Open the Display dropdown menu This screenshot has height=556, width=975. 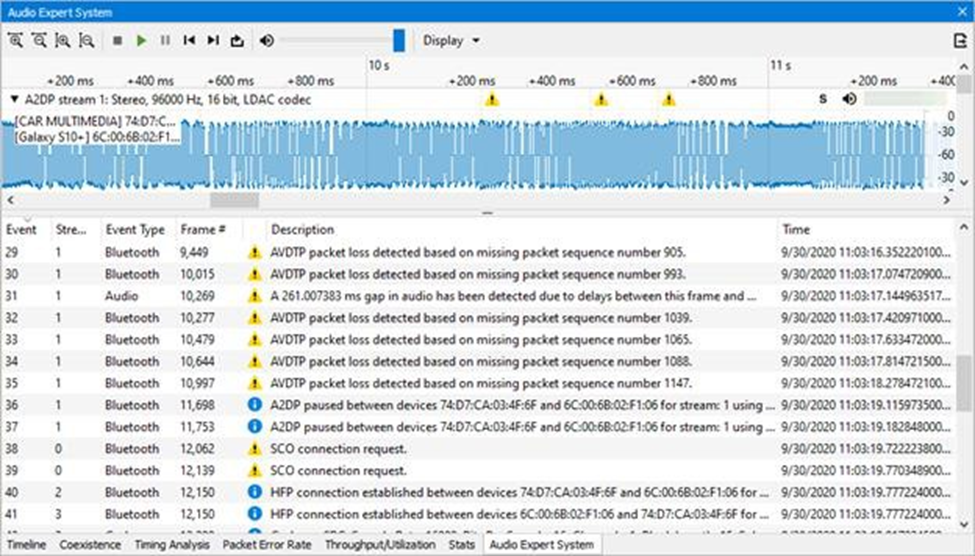coord(451,40)
